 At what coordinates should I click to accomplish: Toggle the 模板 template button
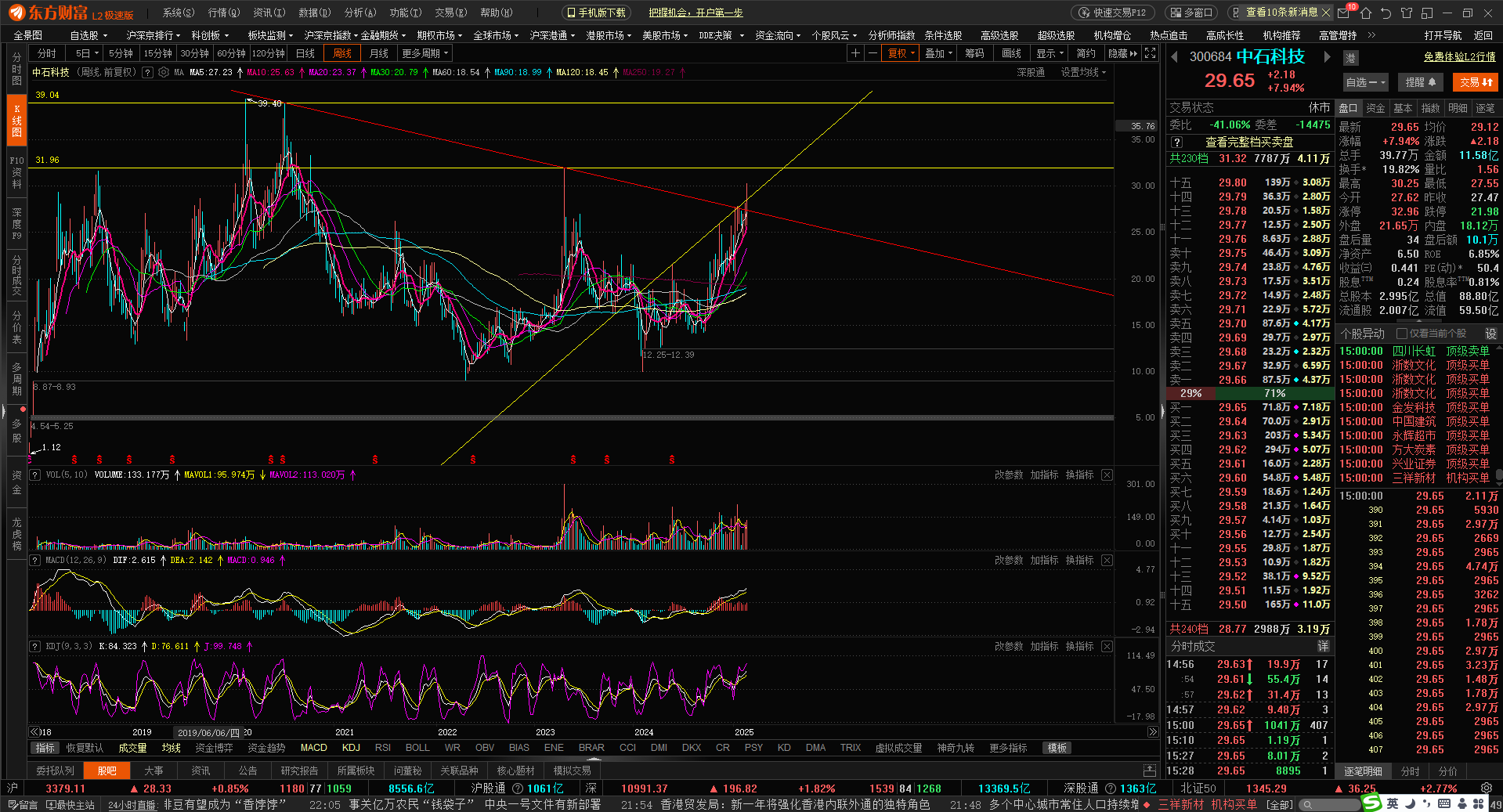point(1057,748)
